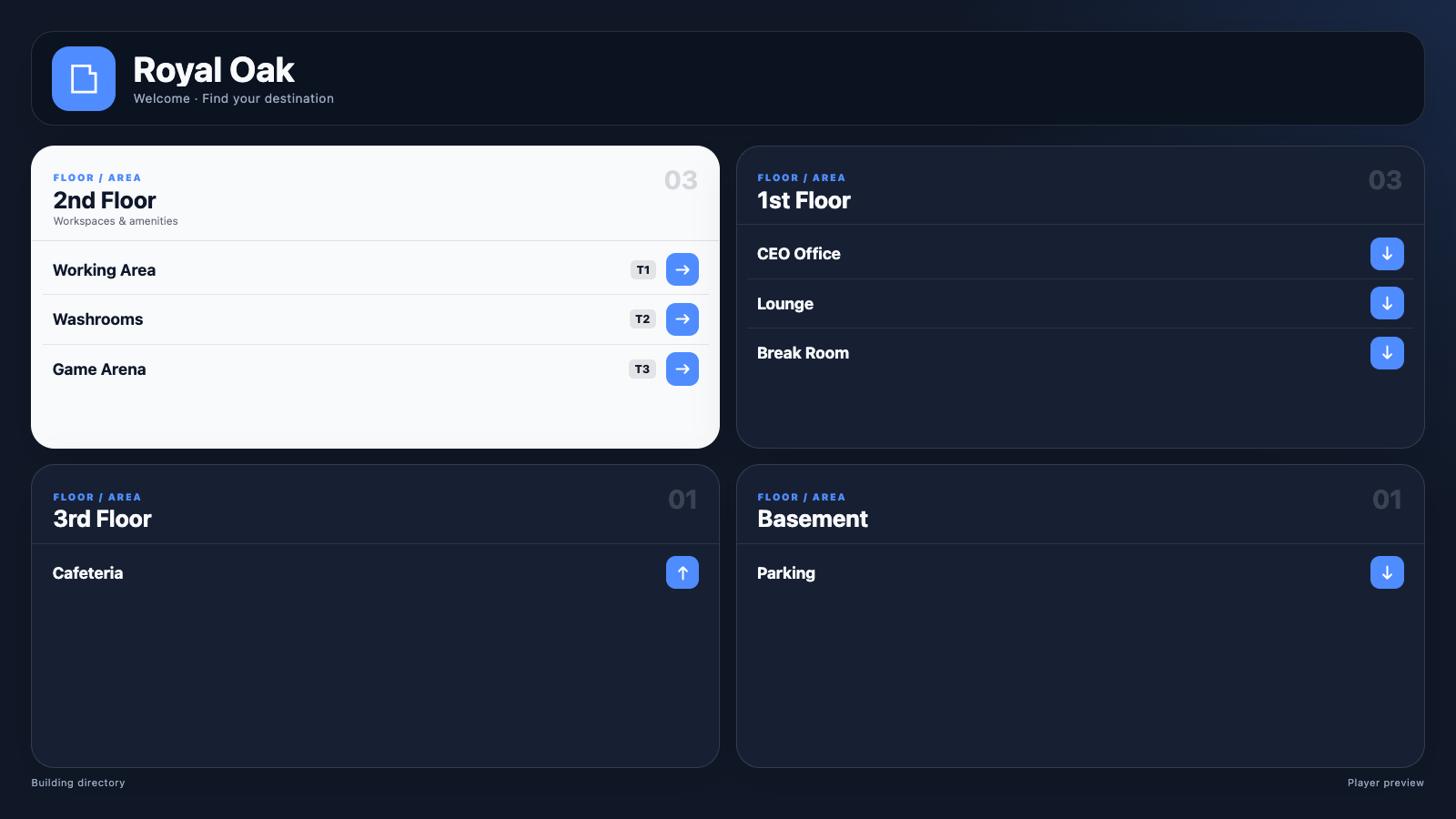Click the Basement card heading
1456x819 pixels.
(813, 519)
